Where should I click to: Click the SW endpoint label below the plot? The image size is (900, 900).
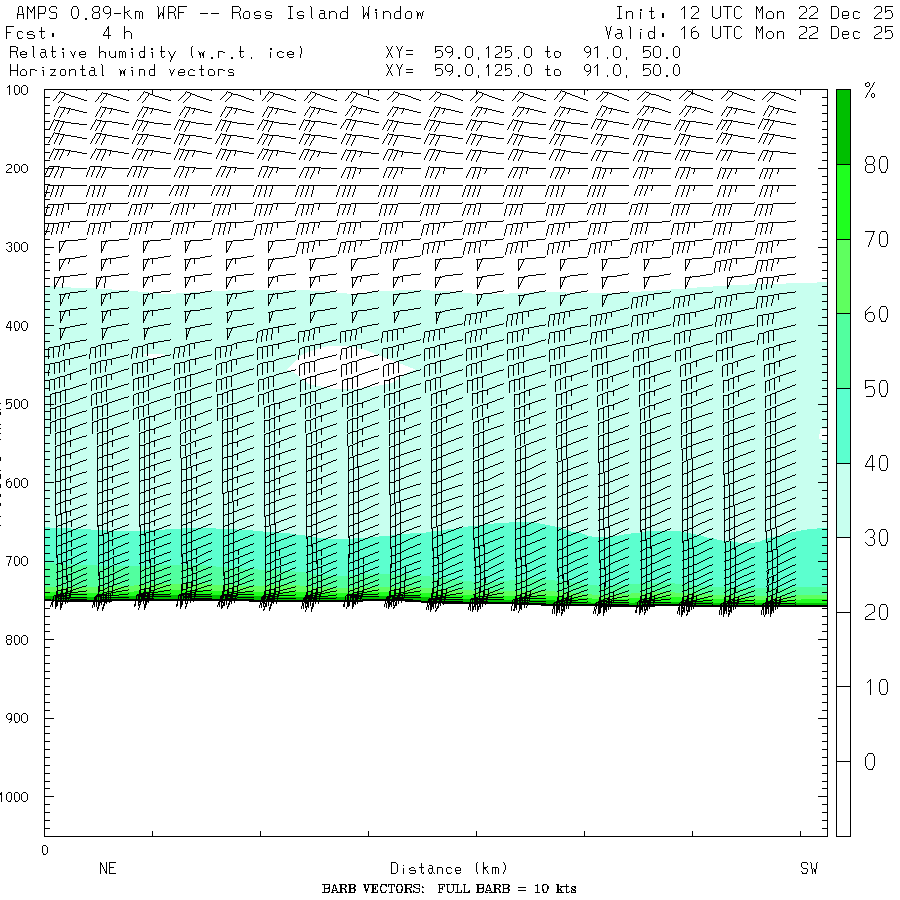(808, 868)
